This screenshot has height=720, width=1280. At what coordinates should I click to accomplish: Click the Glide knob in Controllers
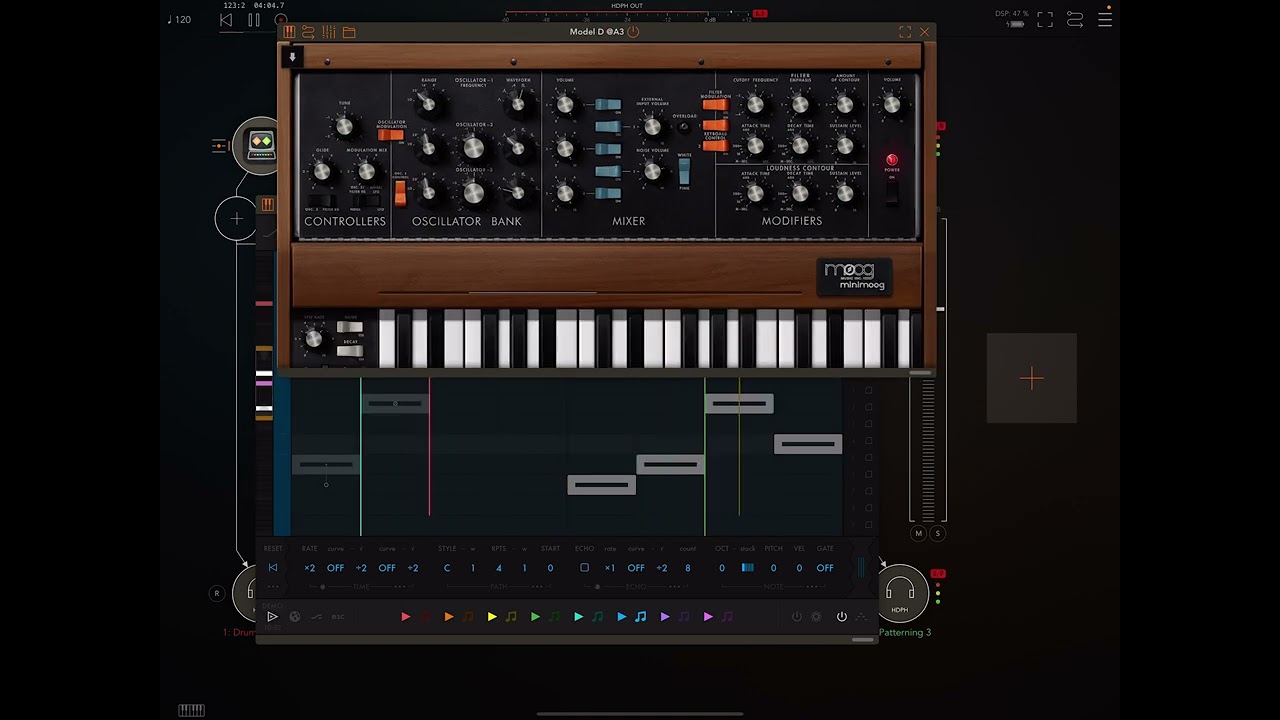pyautogui.click(x=322, y=172)
